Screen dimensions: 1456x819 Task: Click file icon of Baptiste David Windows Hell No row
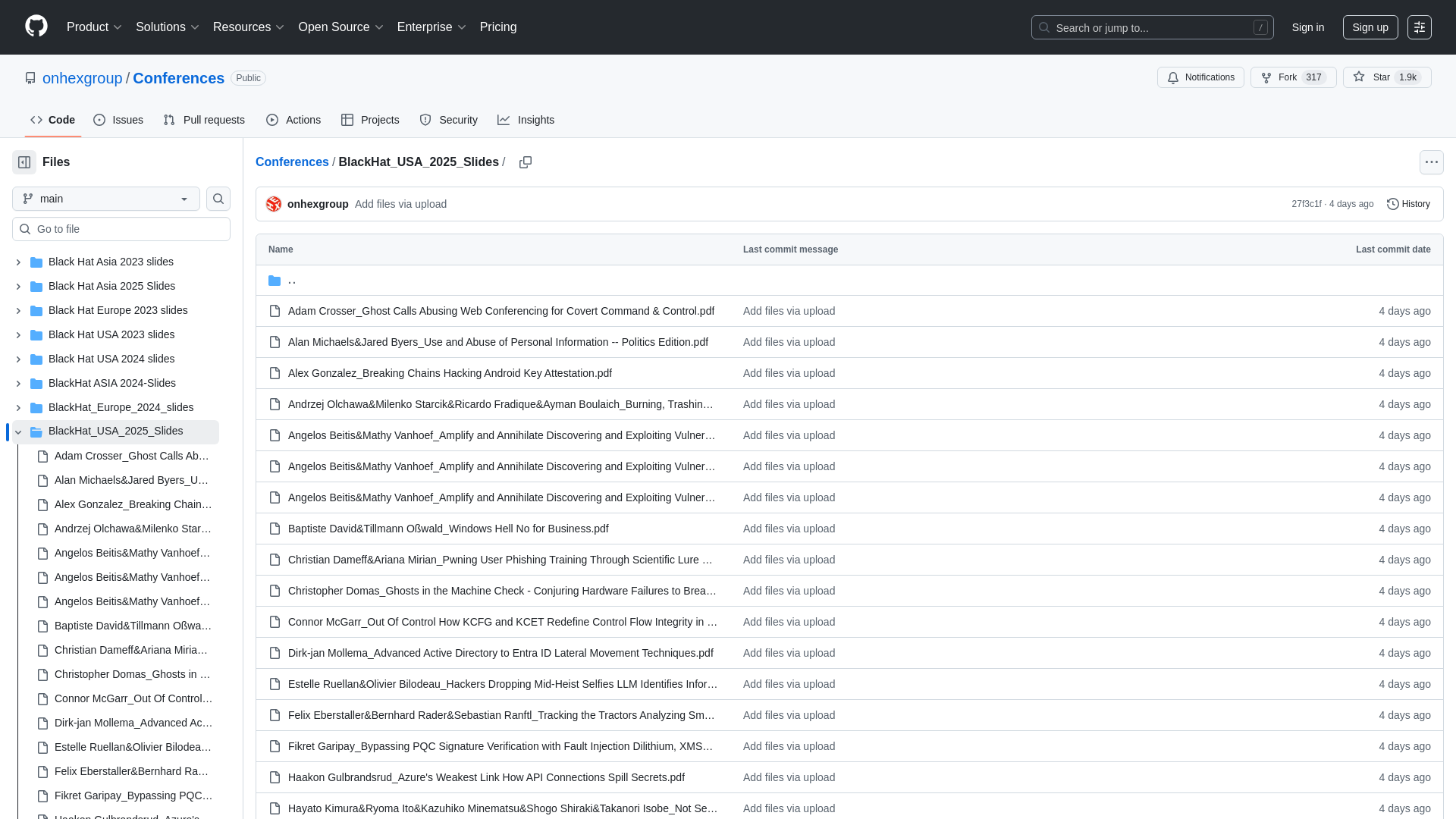point(275,529)
